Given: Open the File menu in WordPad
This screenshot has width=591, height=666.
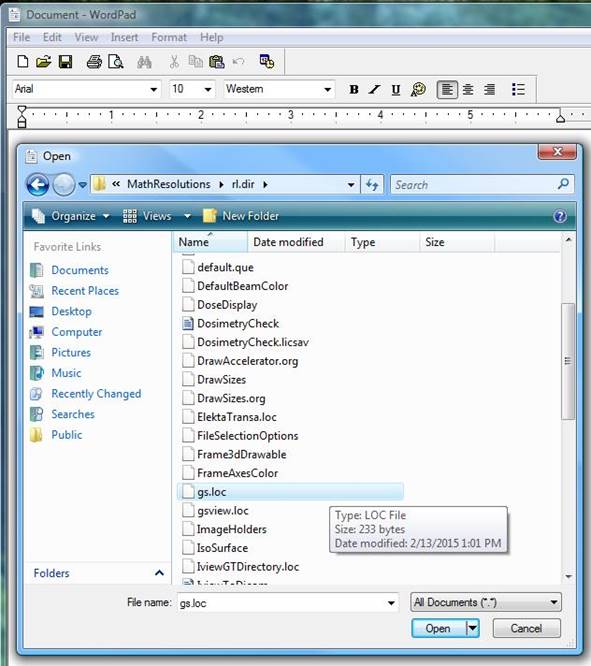Looking at the screenshot, I should (x=21, y=37).
